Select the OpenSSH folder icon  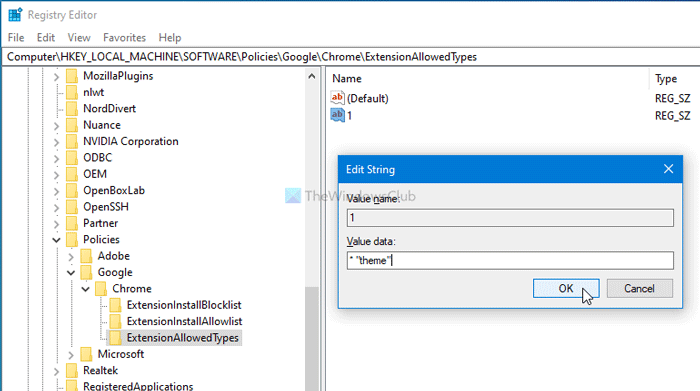(72, 207)
